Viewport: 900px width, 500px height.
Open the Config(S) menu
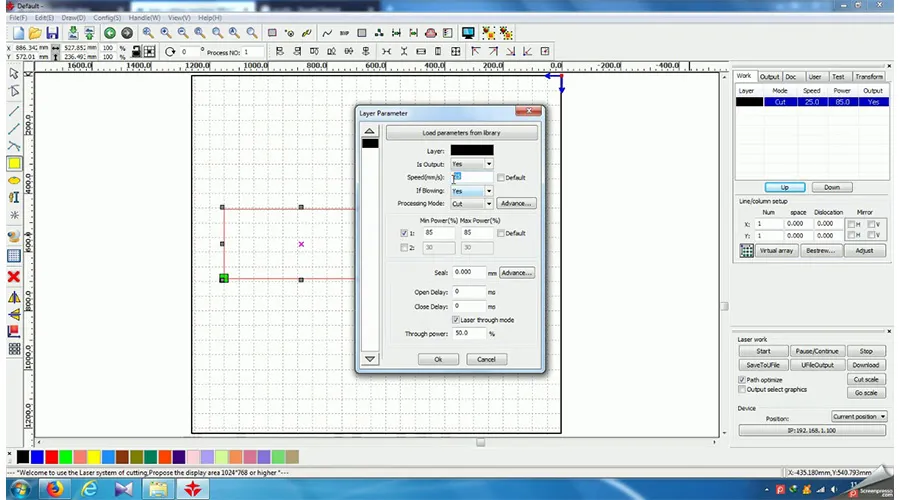pyautogui.click(x=107, y=18)
